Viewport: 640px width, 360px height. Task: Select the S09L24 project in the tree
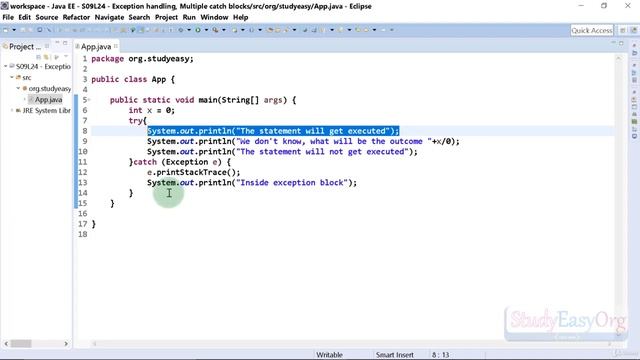click(40, 66)
